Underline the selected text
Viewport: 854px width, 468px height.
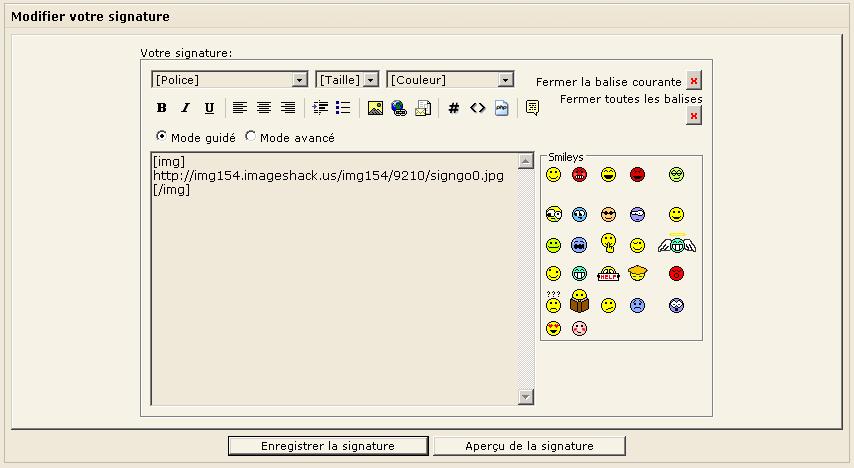[209, 108]
